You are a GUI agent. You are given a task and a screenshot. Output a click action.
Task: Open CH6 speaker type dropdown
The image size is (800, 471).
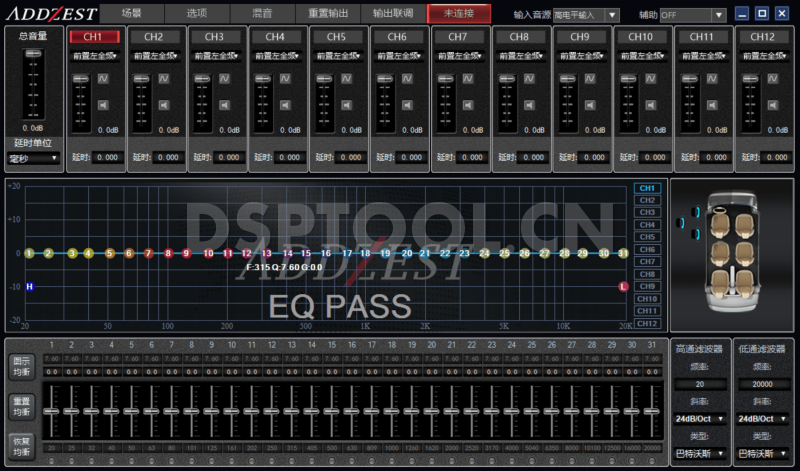[399, 56]
